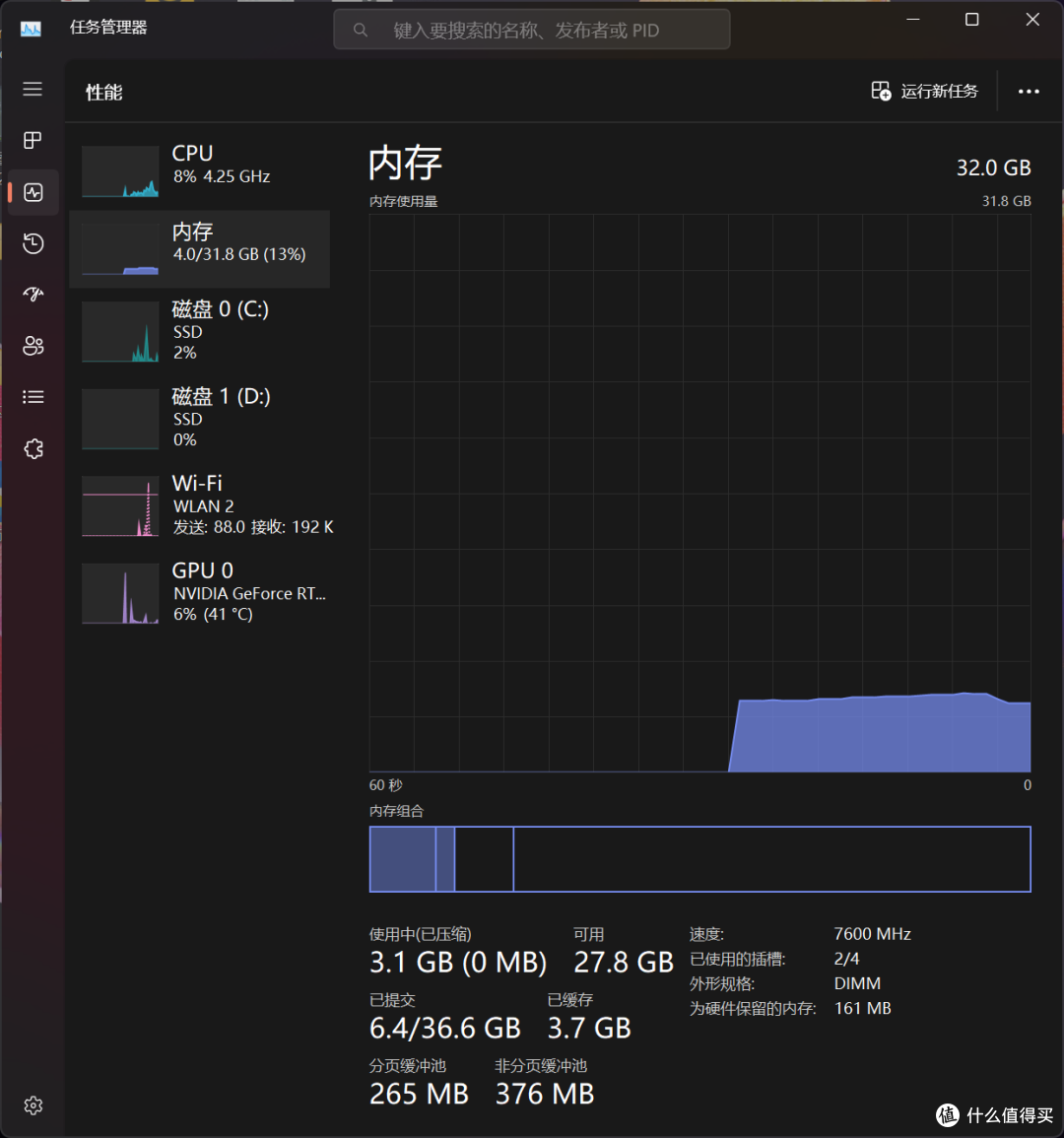
Task: Open the Services page icon
Action: [33, 448]
